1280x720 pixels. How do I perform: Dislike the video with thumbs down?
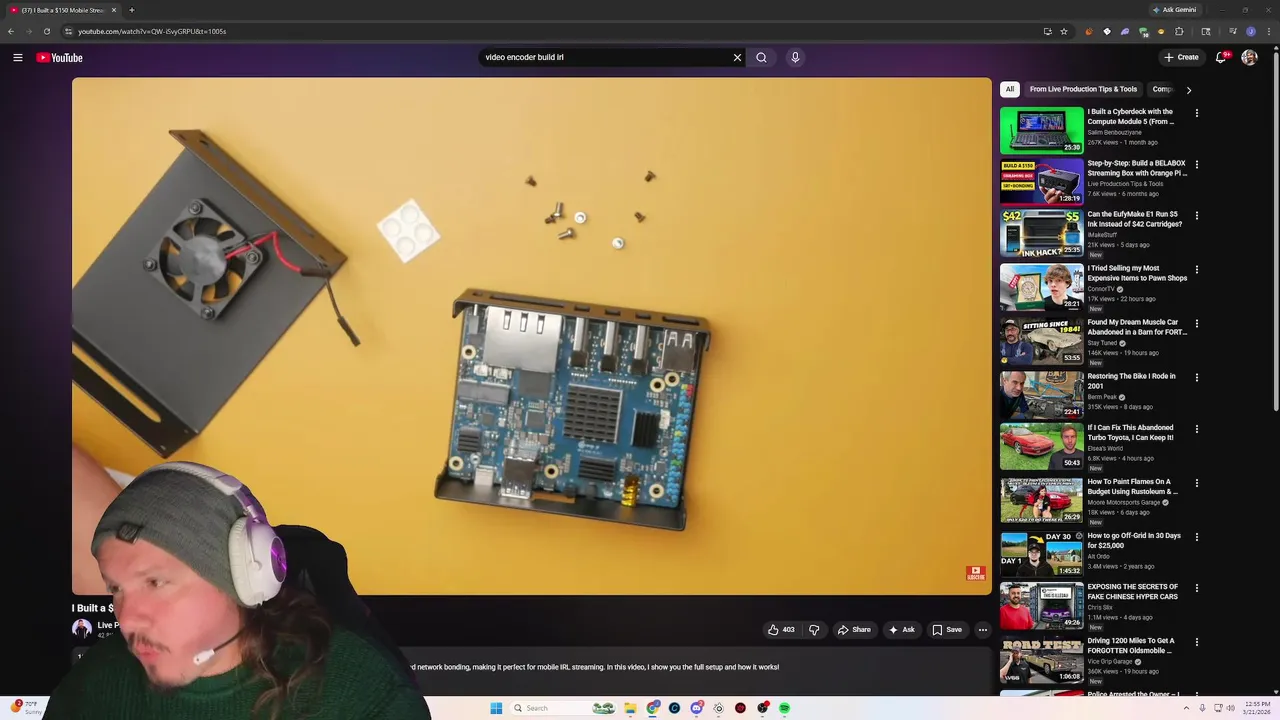814,630
